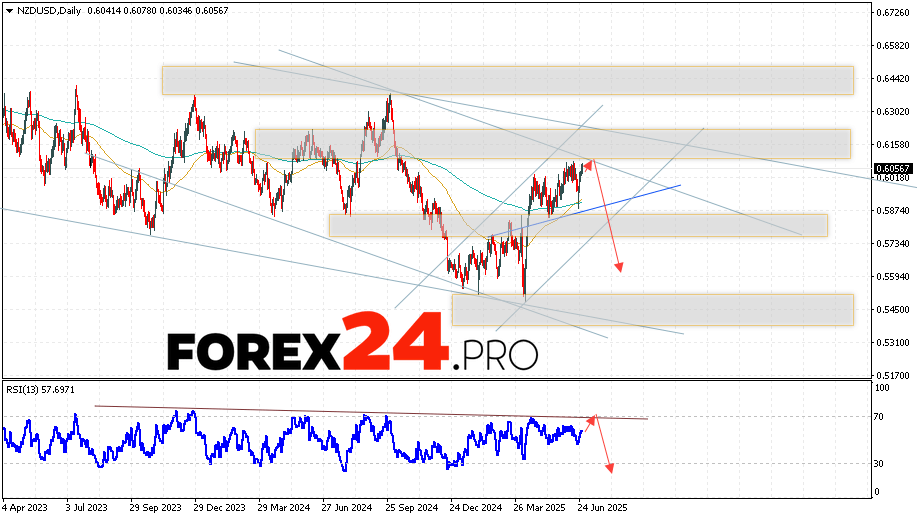This screenshot has height=519, width=917.
Task: Select the lowest gray support zone rectangle
Action: [x=652, y=309]
